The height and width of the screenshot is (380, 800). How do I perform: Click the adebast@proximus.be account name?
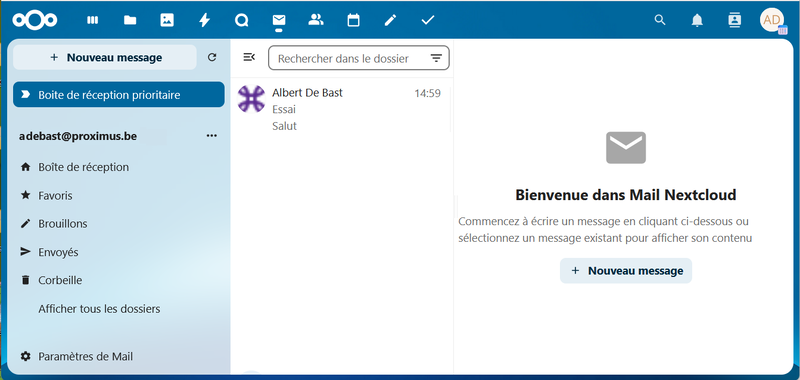tap(78, 136)
